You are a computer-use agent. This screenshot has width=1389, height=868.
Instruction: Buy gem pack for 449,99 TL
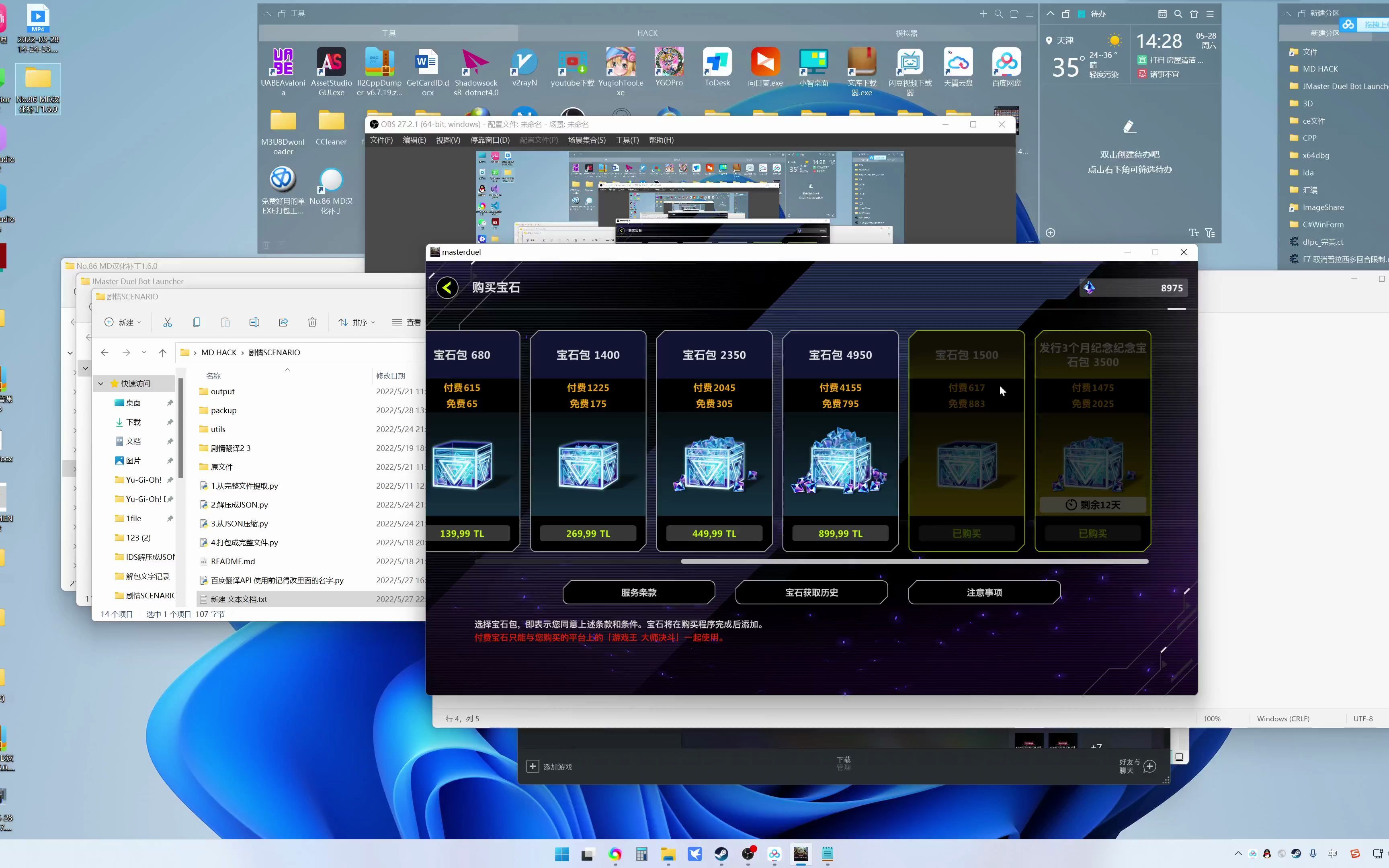[714, 533]
